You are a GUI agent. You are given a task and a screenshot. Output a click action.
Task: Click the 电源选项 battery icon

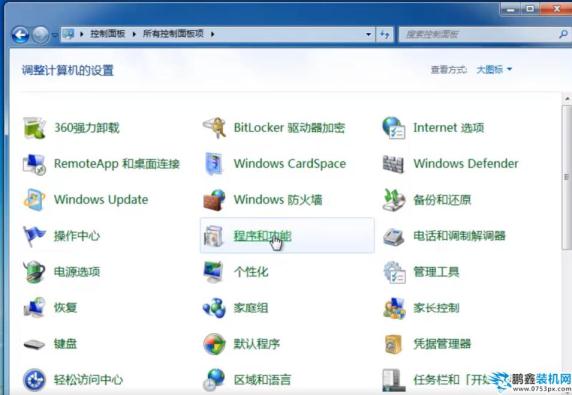pyautogui.click(x=34, y=272)
